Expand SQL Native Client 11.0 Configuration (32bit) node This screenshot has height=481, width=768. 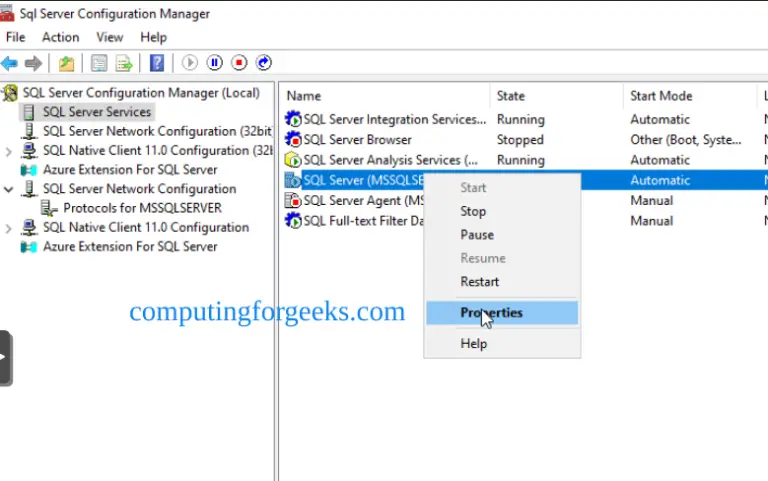pyautogui.click(x=9, y=151)
